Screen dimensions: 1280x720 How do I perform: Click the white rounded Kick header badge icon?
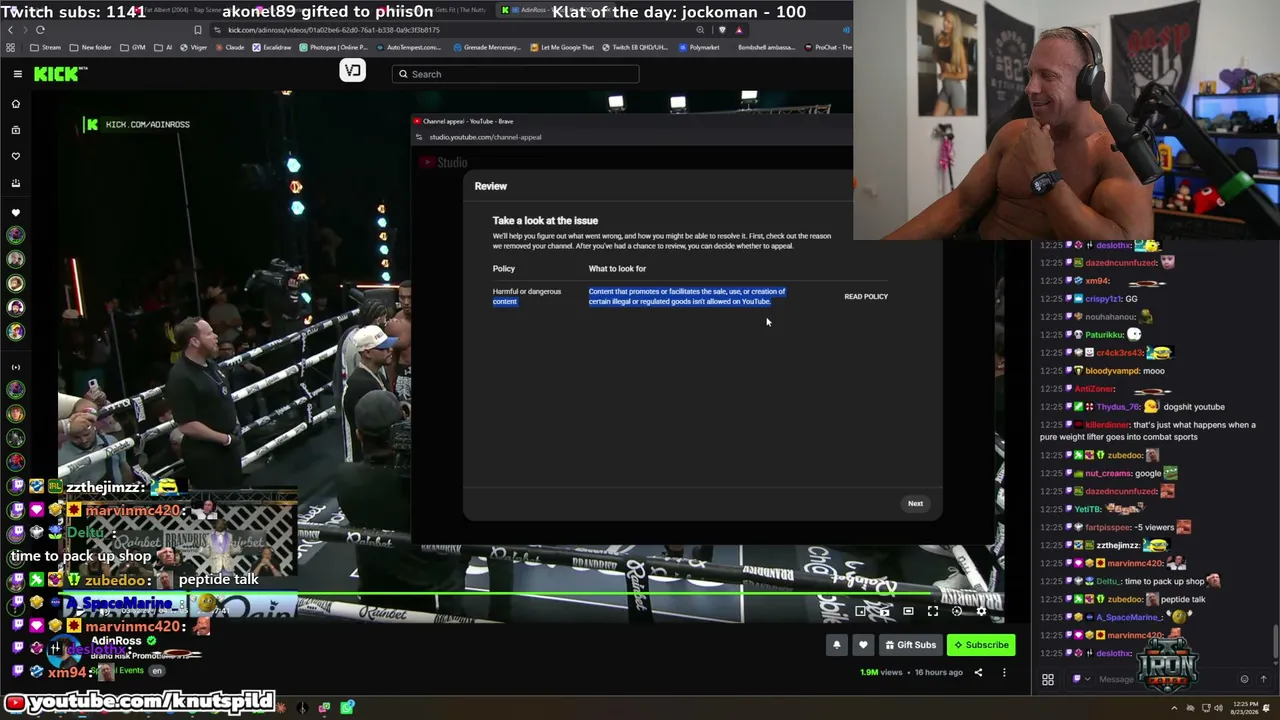[x=352, y=70]
